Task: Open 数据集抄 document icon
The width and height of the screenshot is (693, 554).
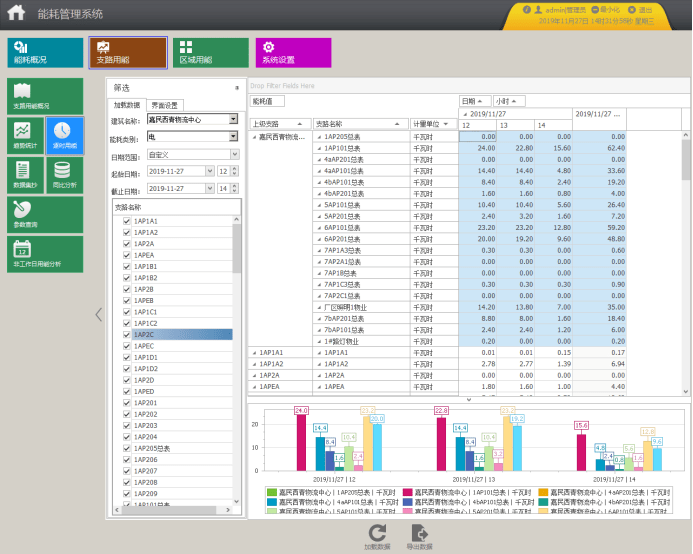Action: coord(25,175)
